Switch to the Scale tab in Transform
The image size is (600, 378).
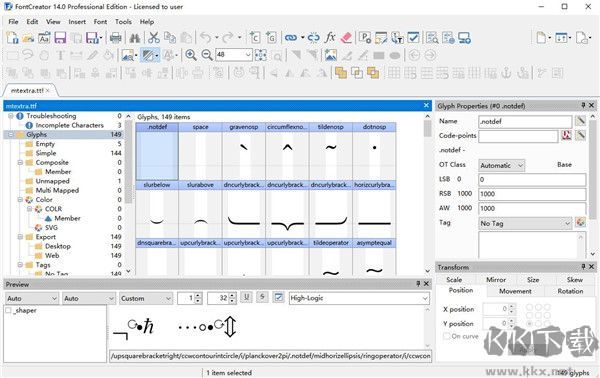454,280
